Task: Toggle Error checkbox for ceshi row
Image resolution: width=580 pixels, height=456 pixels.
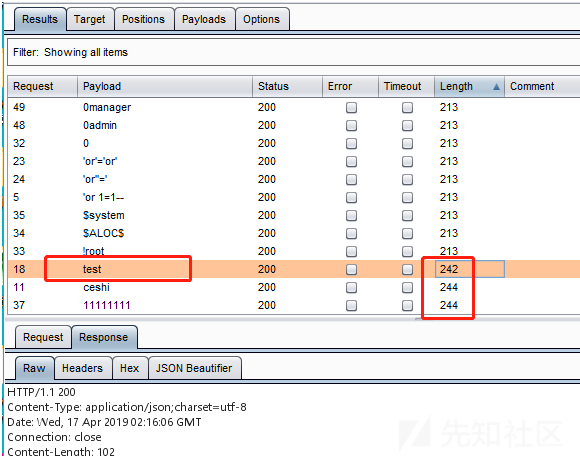Action: 351,287
